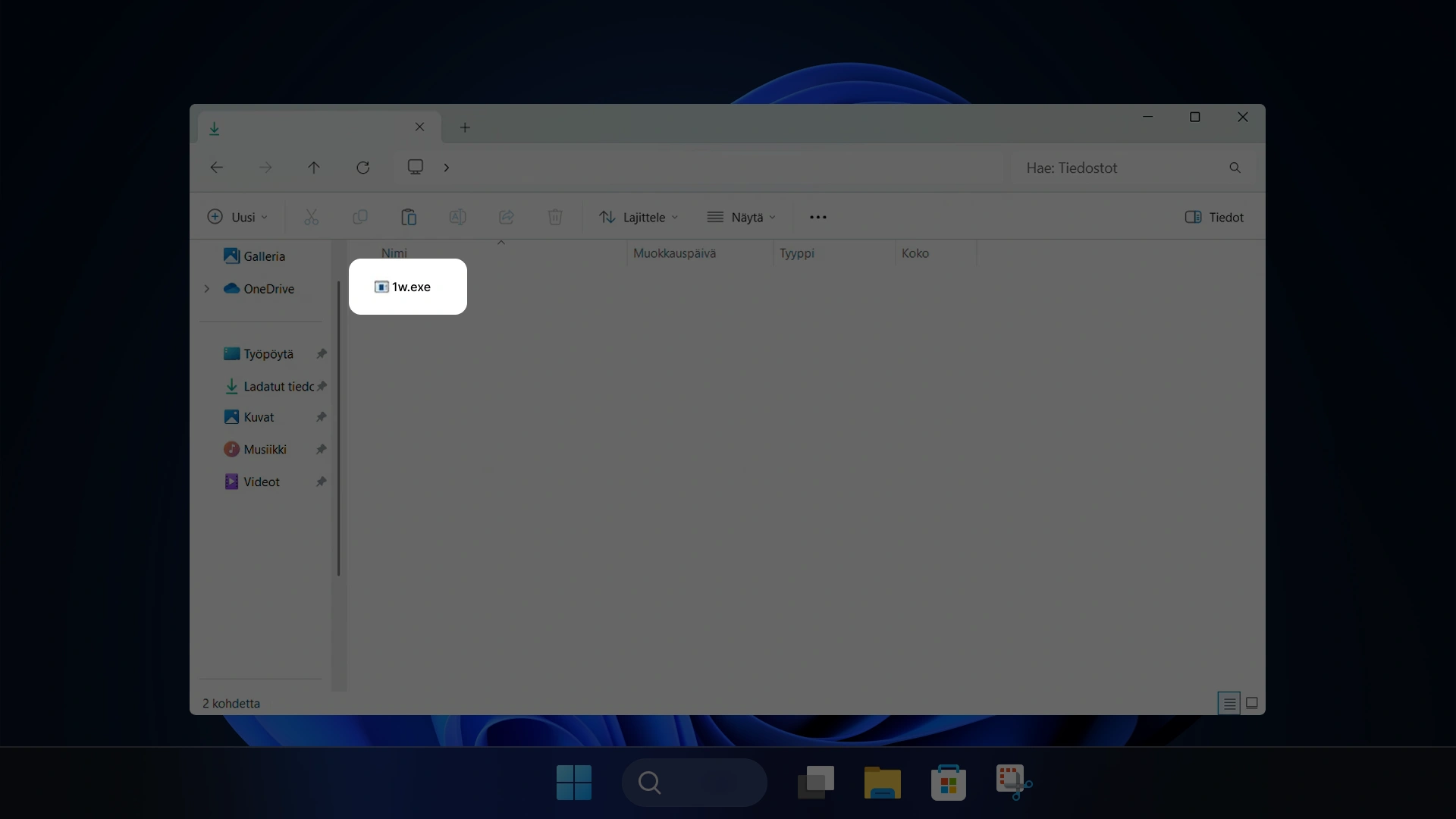Screen dimensions: 1456x819
Task: Open Ladatut tiedostot in the sidebar
Action: [270, 387]
